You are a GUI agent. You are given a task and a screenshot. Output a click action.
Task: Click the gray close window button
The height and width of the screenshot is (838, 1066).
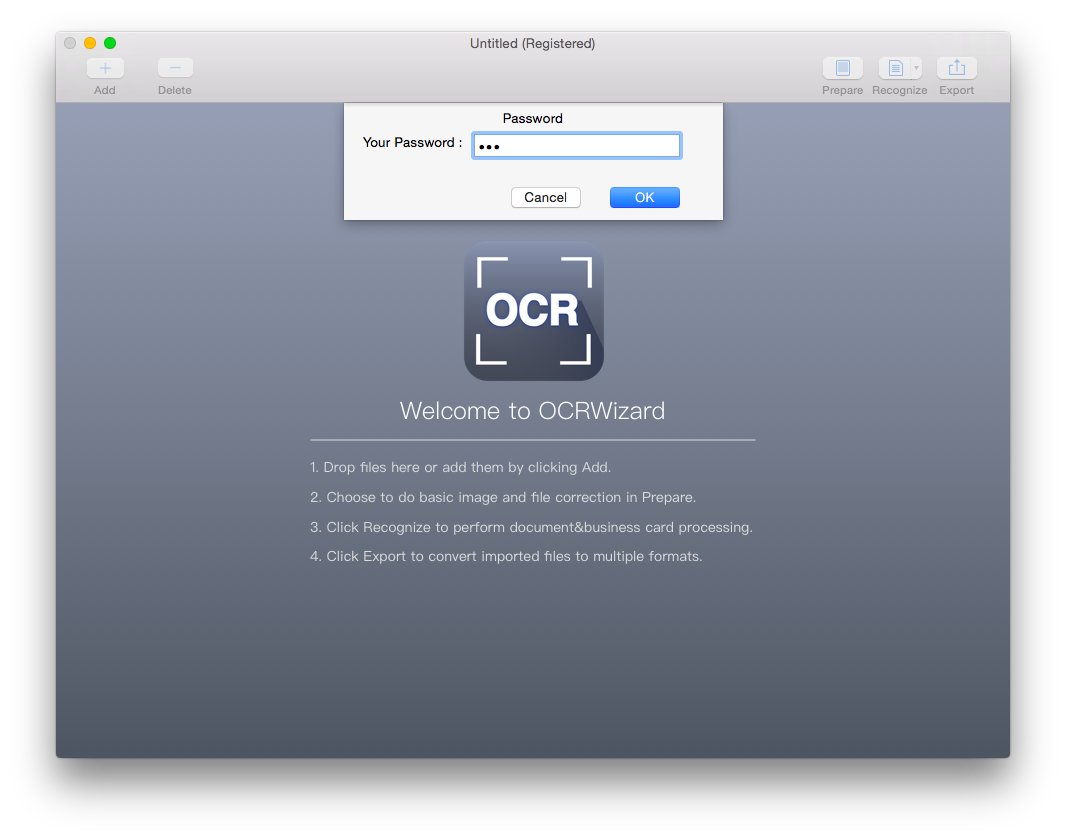[x=70, y=43]
